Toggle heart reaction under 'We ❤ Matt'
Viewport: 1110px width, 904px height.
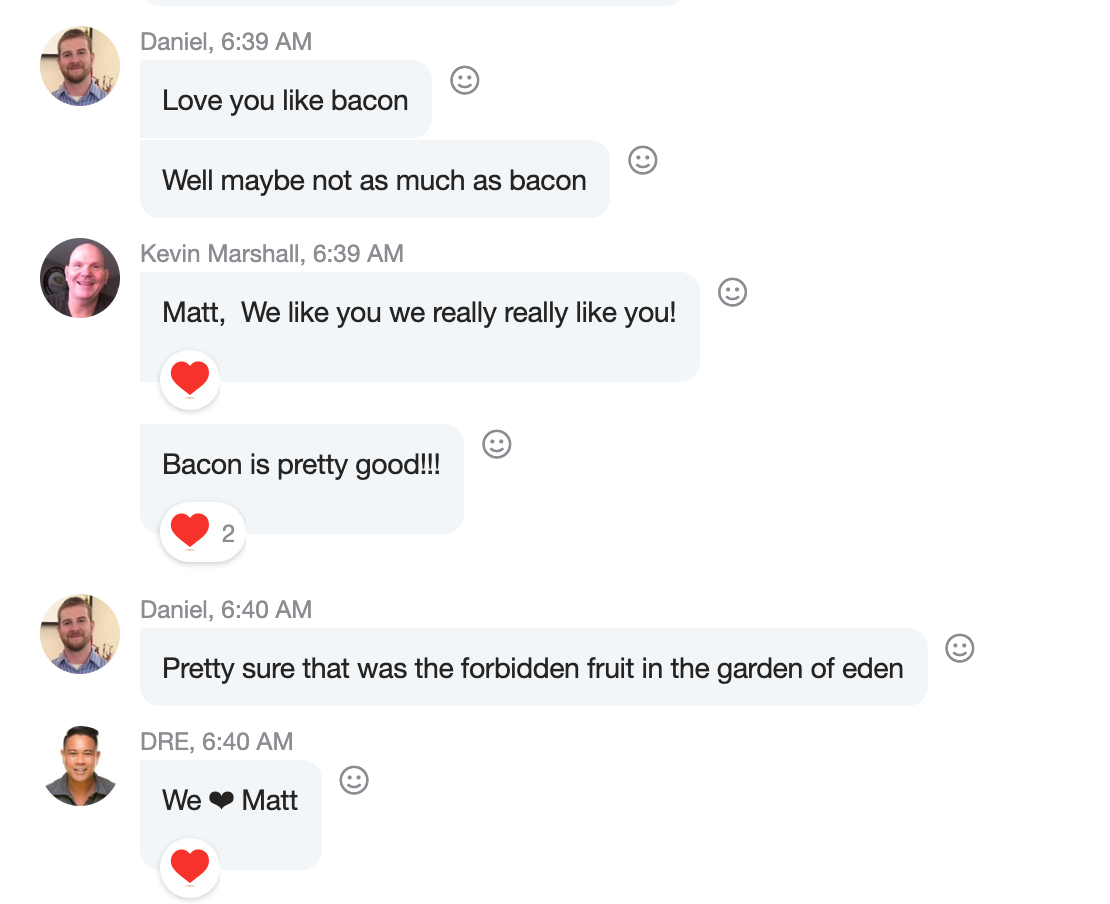(x=190, y=867)
